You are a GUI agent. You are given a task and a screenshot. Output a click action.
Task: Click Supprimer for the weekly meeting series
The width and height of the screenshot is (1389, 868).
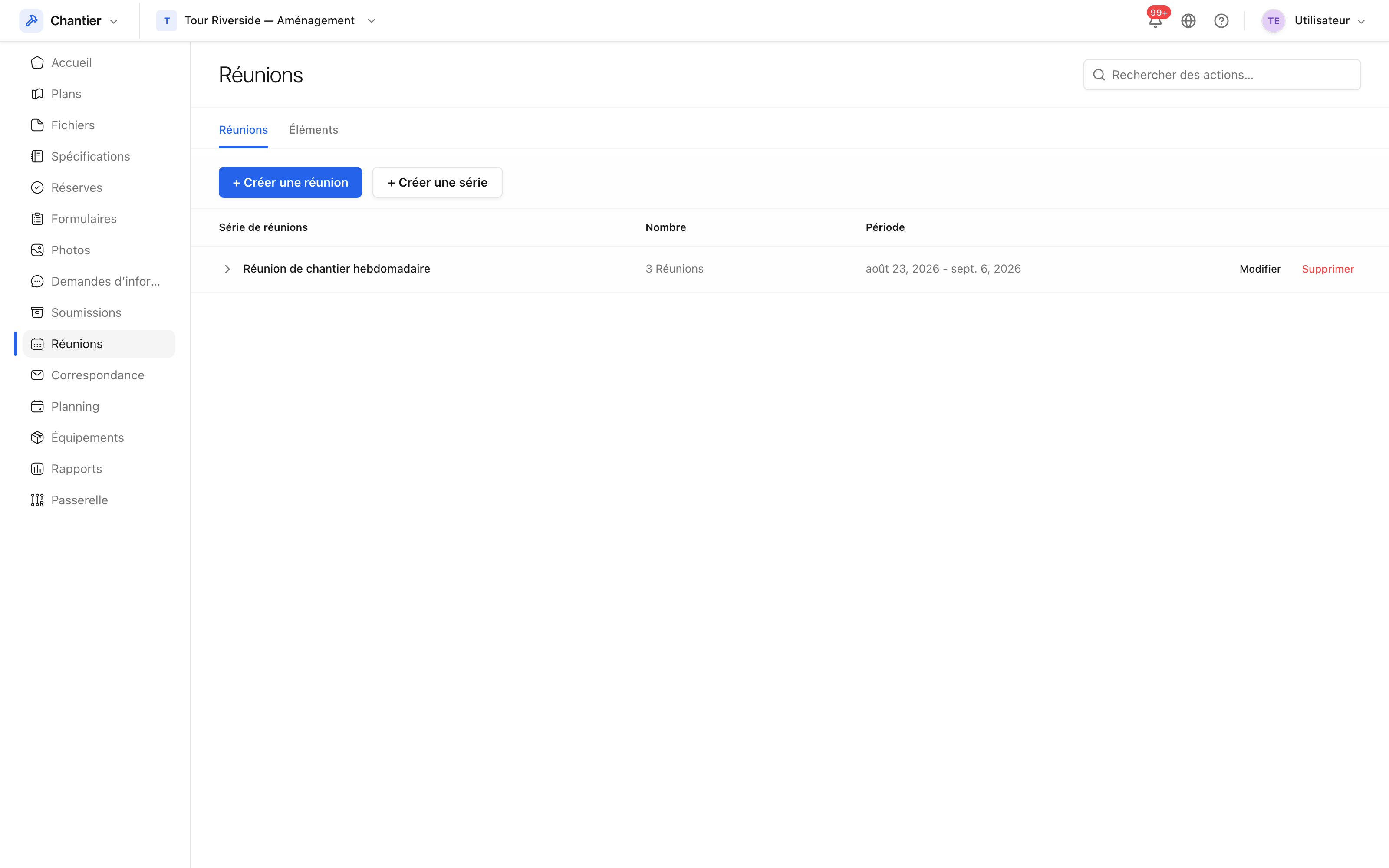[1328, 269]
